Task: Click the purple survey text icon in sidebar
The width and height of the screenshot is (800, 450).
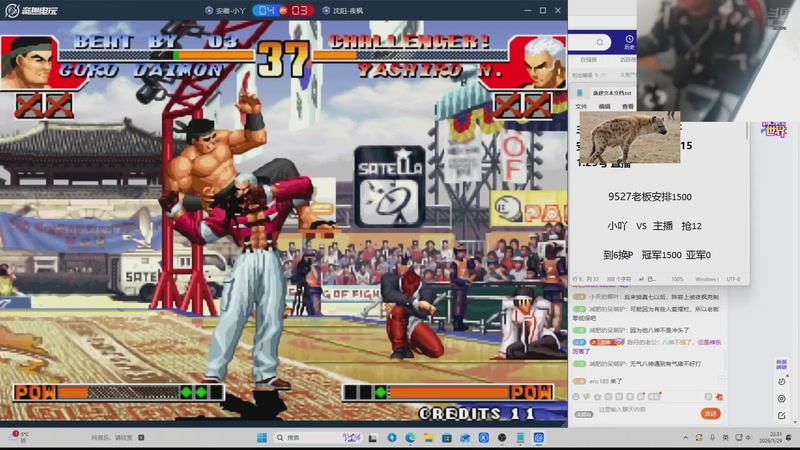Action: tap(782, 364)
